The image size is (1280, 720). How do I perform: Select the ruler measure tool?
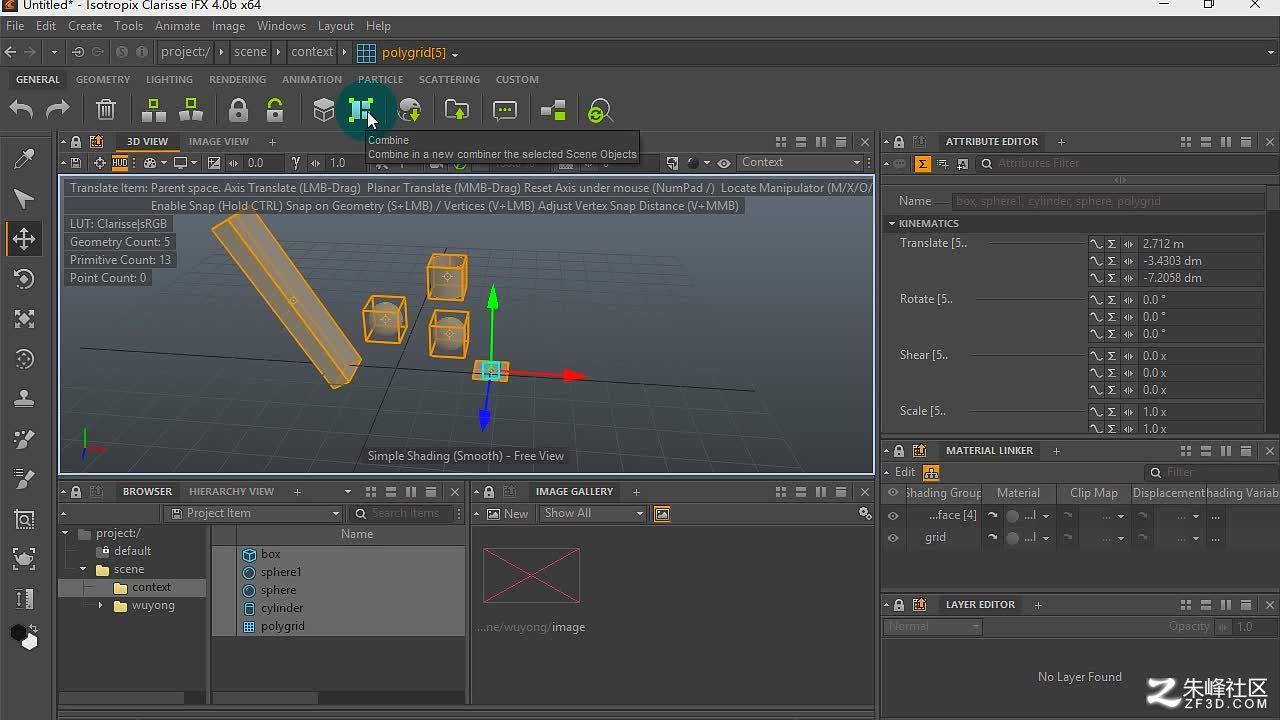[x=24, y=599]
